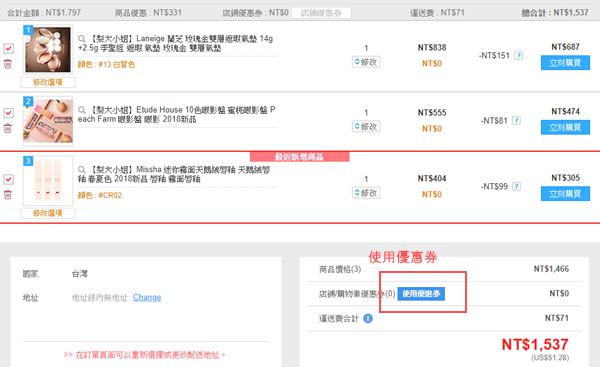Click magnifier icon beside Laneige product title
This screenshot has height=367, width=600.
pyautogui.click(x=82, y=39)
